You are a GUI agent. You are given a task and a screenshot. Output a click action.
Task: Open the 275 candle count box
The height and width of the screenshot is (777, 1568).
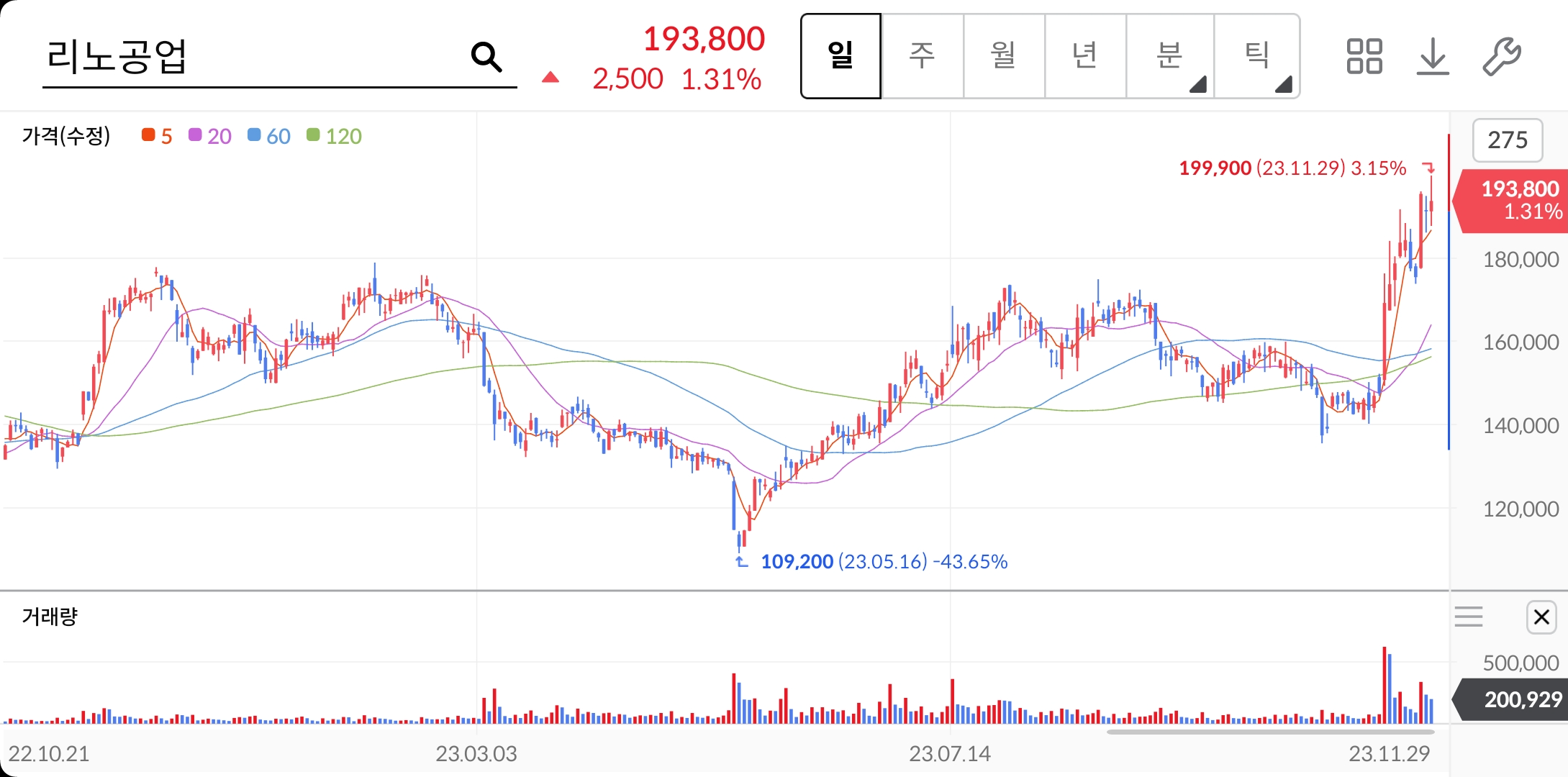[1507, 140]
